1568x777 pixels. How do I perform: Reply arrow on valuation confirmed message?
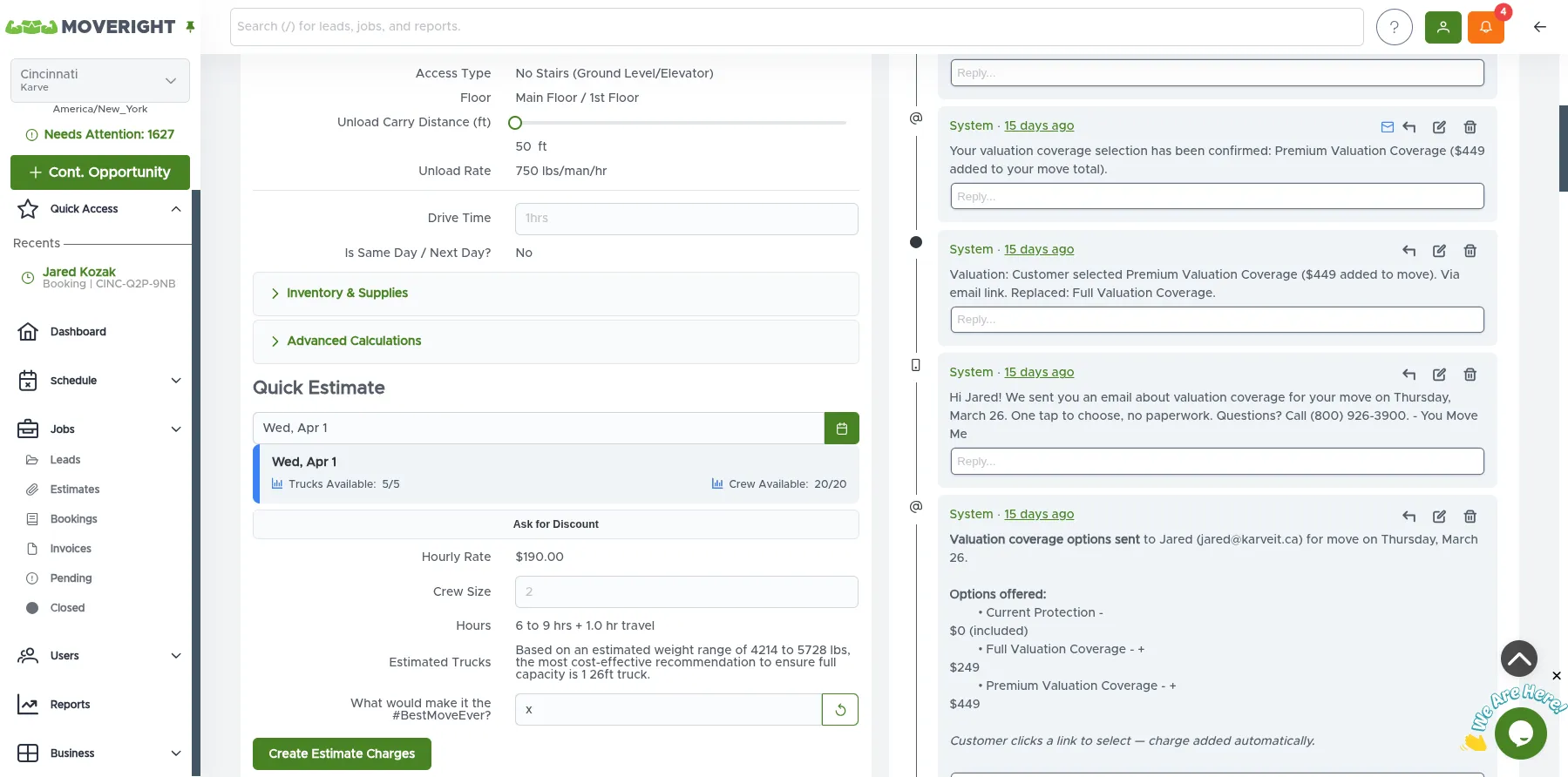click(x=1409, y=127)
